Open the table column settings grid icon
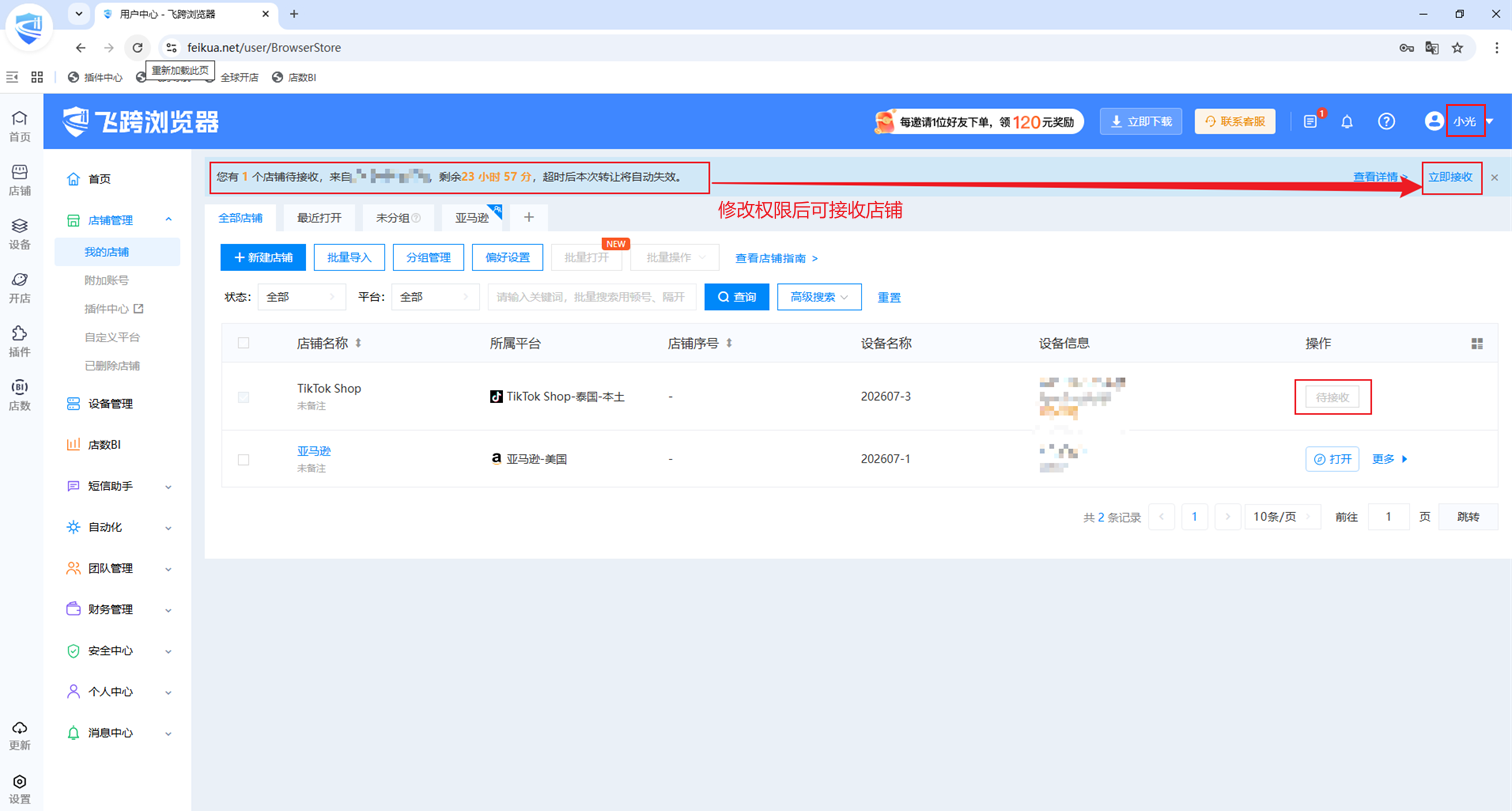 tap(1477, 343)
